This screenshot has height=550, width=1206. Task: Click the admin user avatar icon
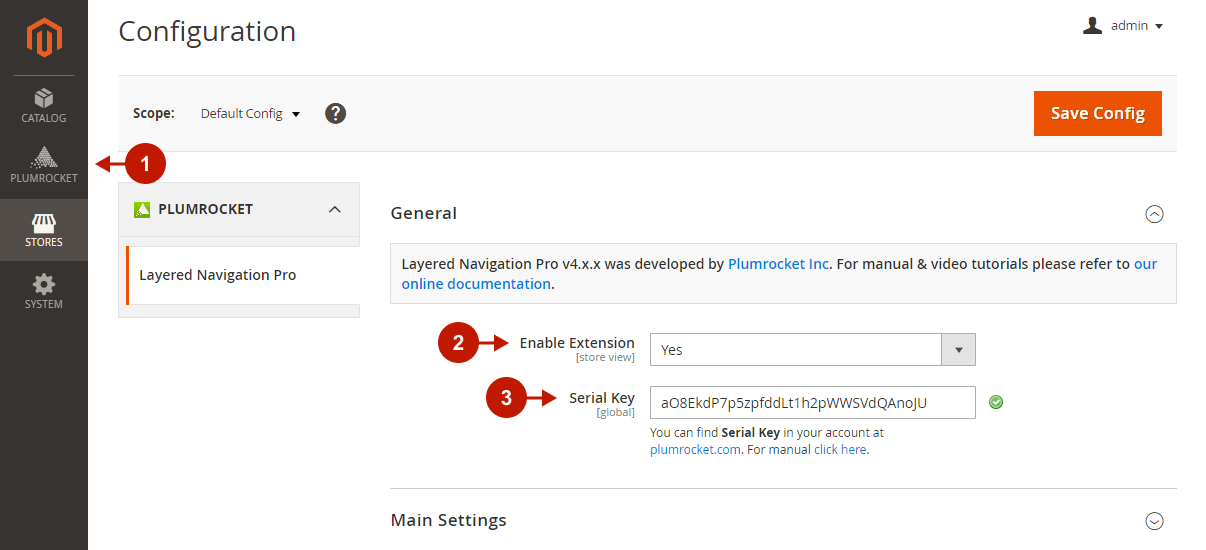tap(1092, 26)
